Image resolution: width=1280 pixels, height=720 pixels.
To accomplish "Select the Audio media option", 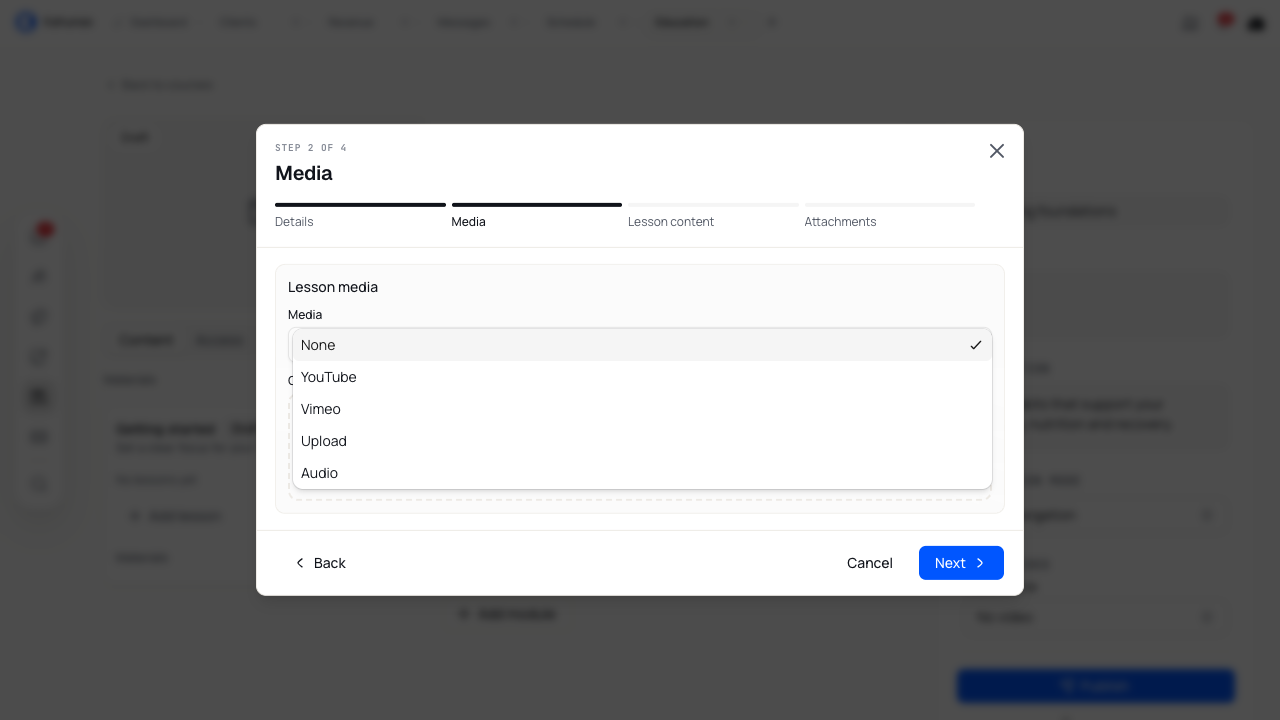I will pyautogui.click(x=642, y=473).
